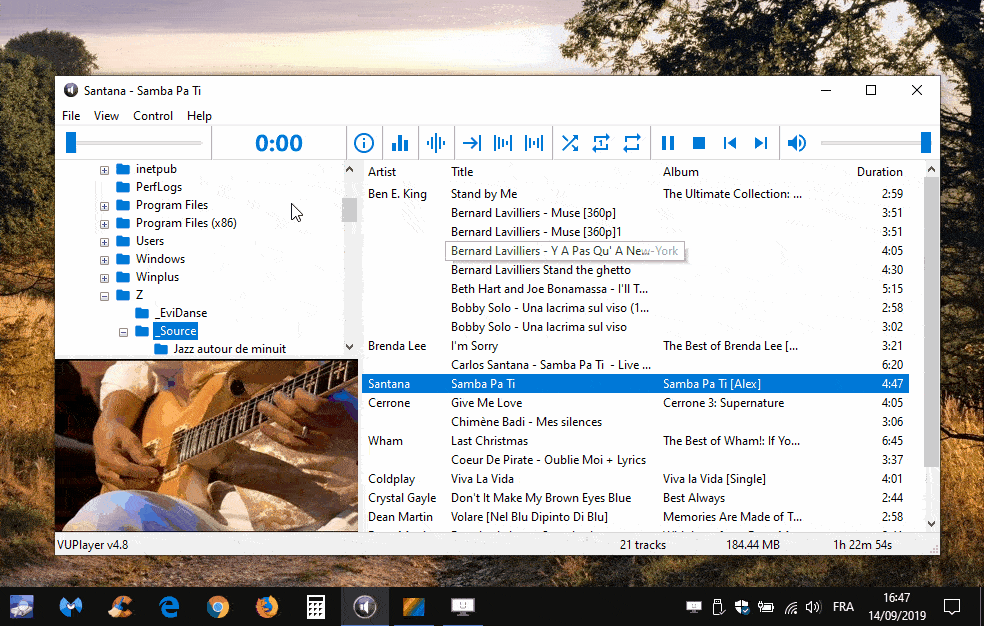Select the PerfLogs folder
984x626 pixels.
click(159, 187)
